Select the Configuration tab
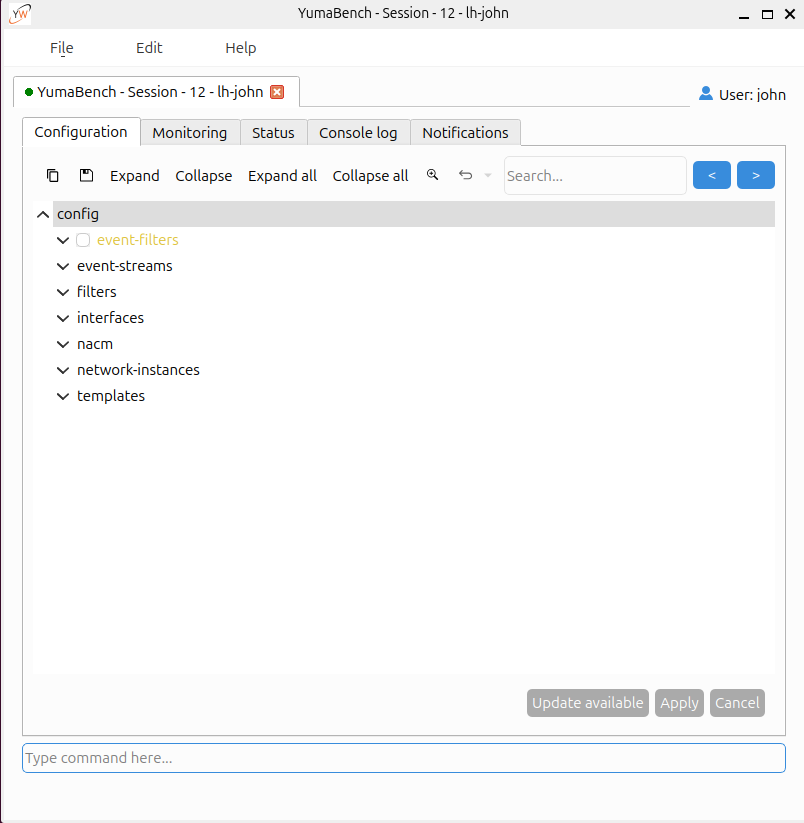This screenshot has height=823, width=804. click(x=81, y=132)
